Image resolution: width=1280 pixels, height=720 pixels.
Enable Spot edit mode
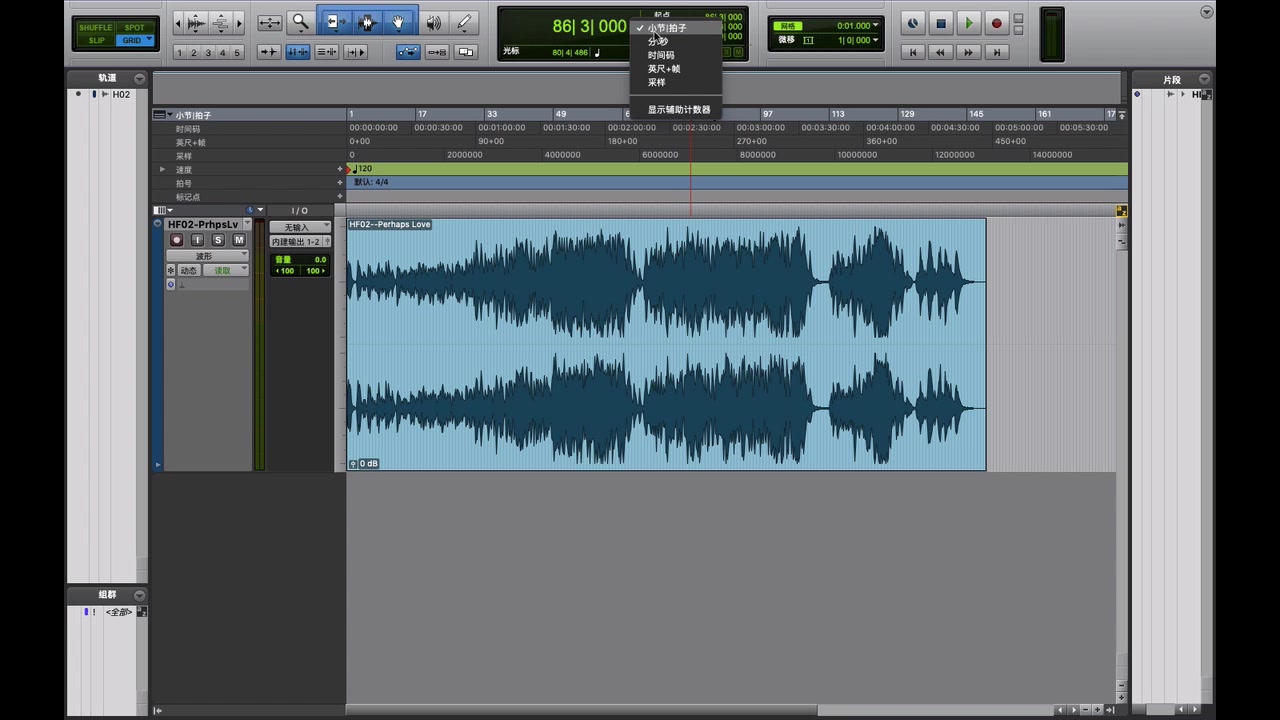(134, 28)
